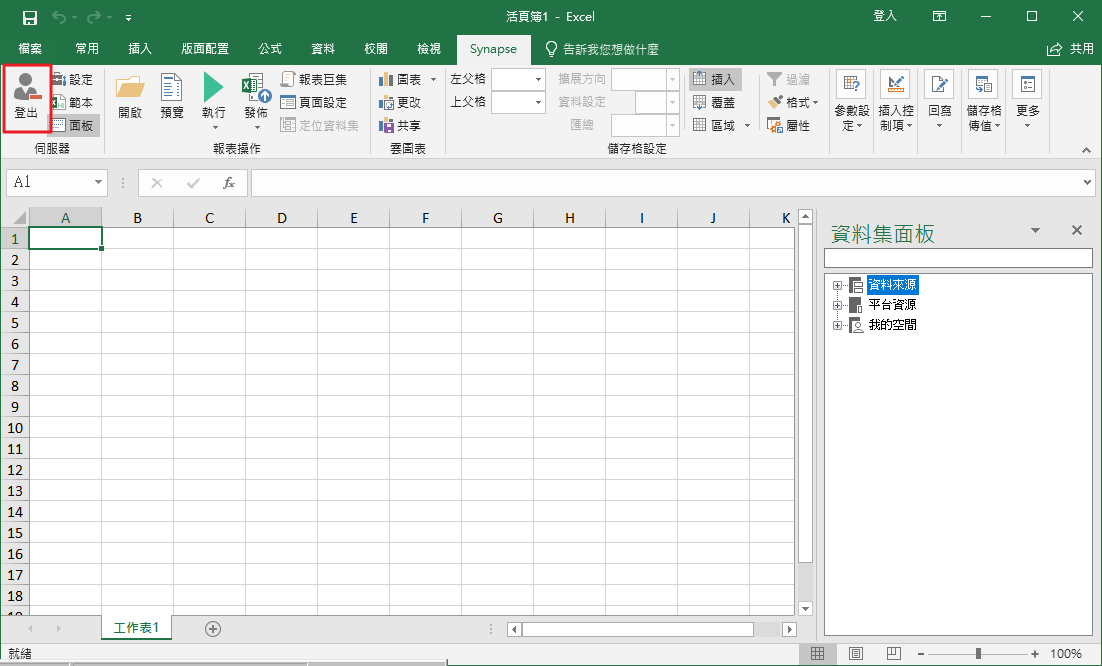Image resolution: width=1102 pixels, height=666 pixels.
Task: Toggle 插入 insert mode in ribbon
Action: 714,79
